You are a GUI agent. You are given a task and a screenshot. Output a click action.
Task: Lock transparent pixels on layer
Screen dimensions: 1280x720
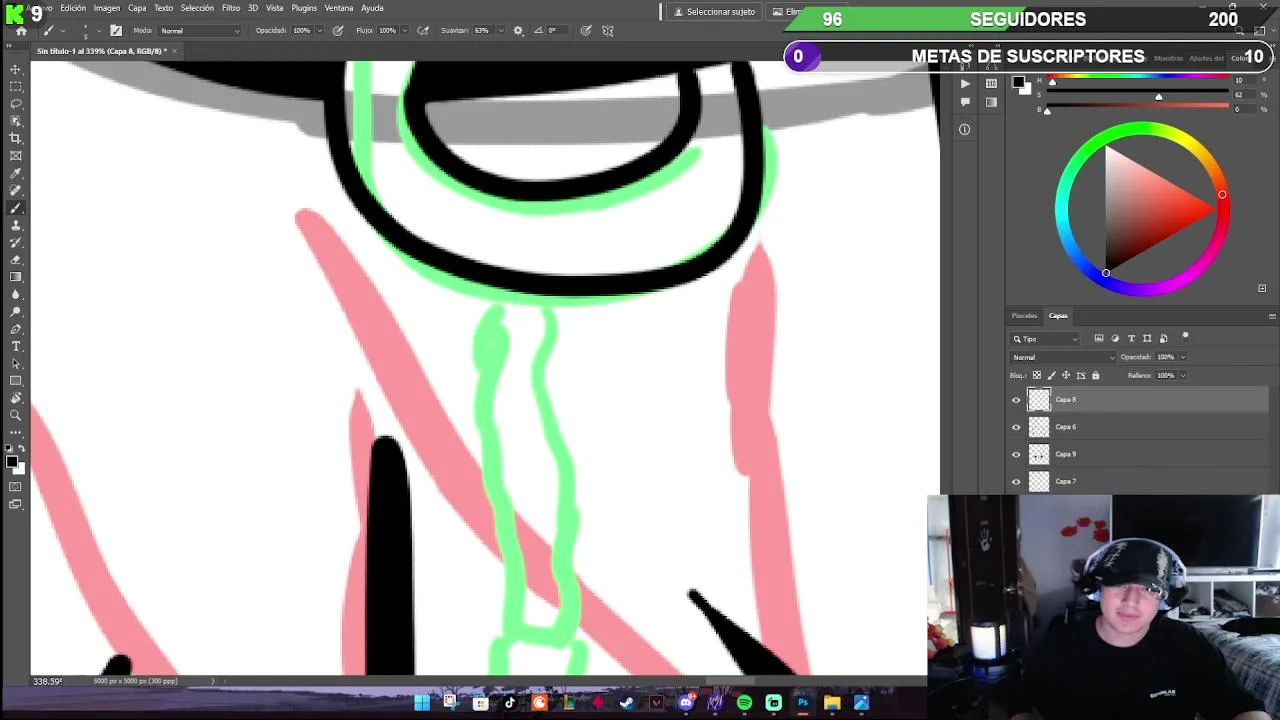(1036, 376)
